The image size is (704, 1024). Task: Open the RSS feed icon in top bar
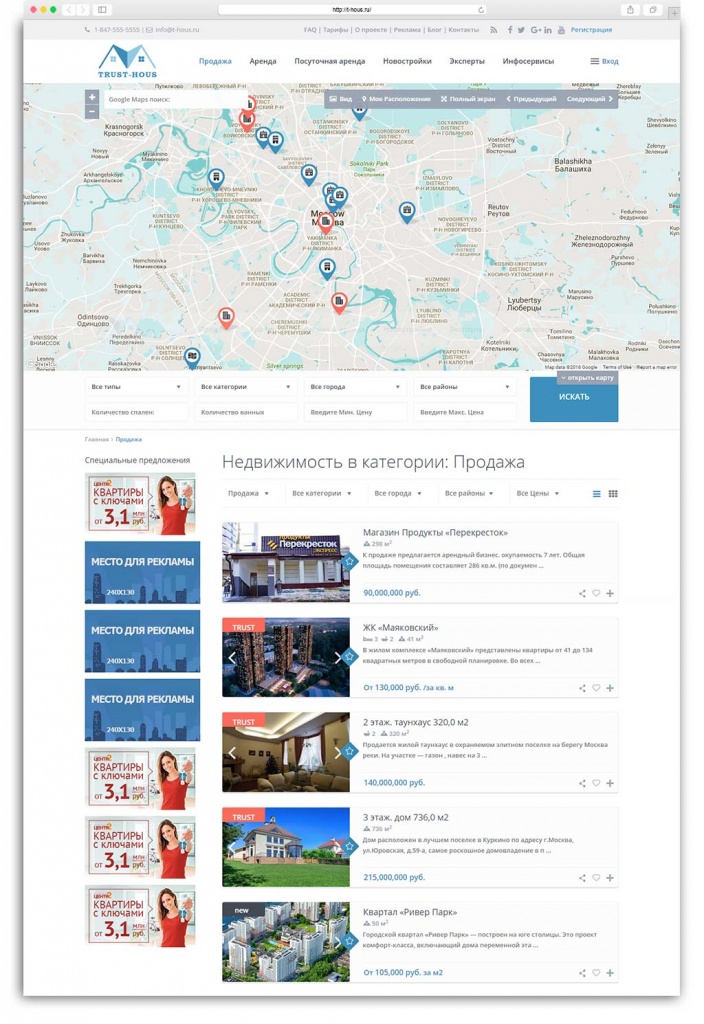[x=494, y=30]
